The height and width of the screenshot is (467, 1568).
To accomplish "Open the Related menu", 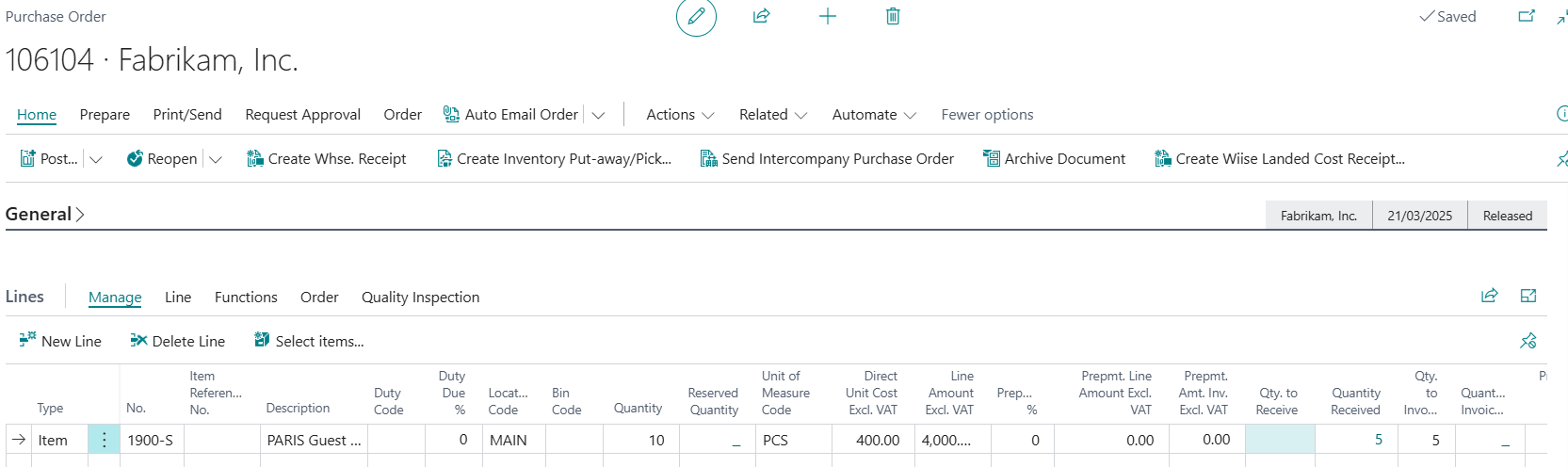I will click(x=773, y=115).
